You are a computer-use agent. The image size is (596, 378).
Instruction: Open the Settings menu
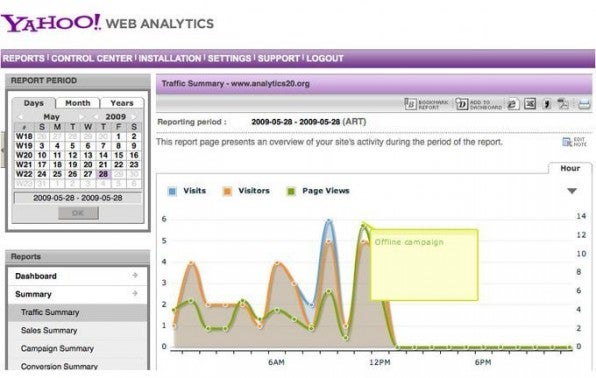[x=229, y=59]
